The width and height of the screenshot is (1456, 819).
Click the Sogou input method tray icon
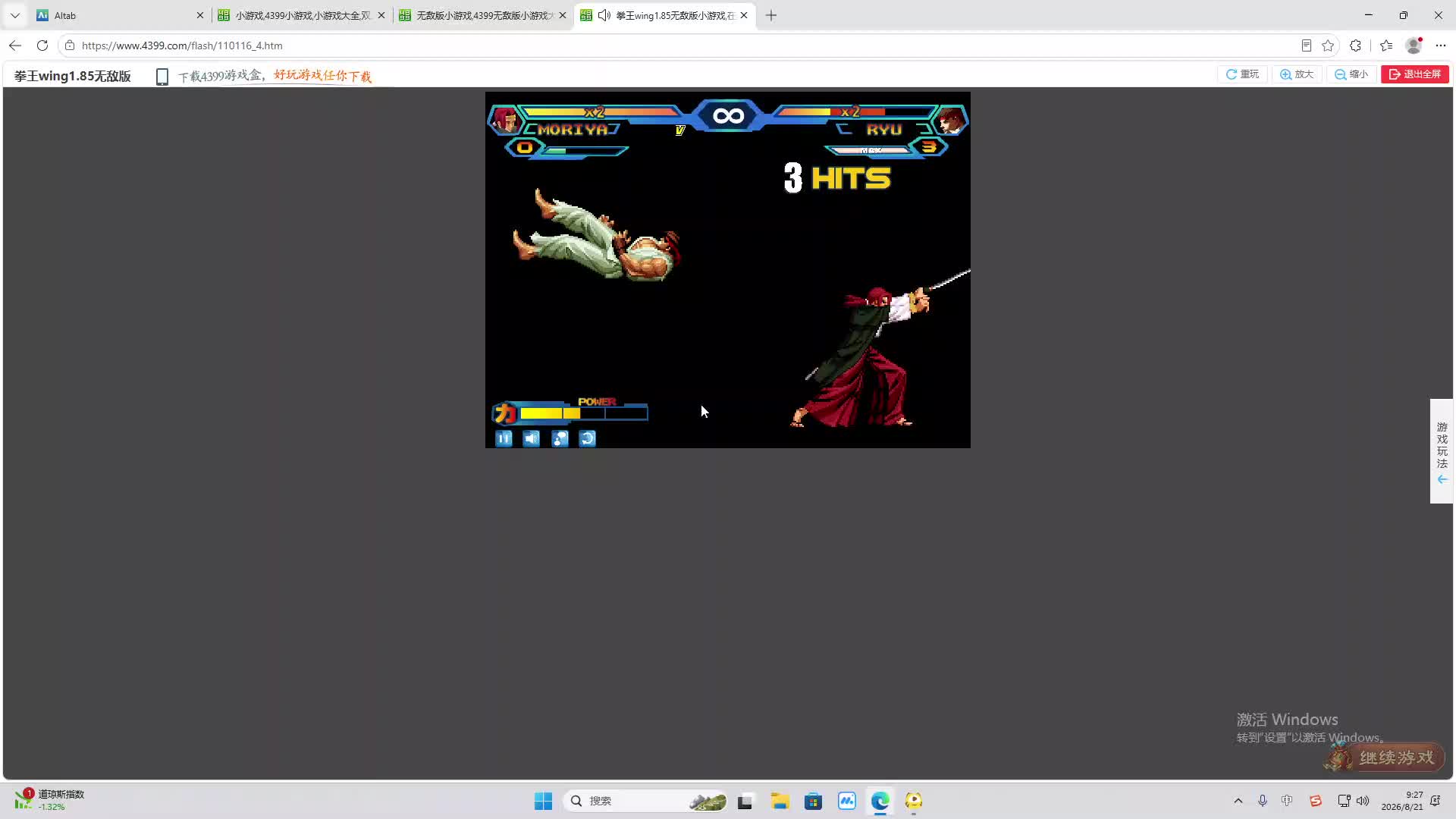(1316, 801)
